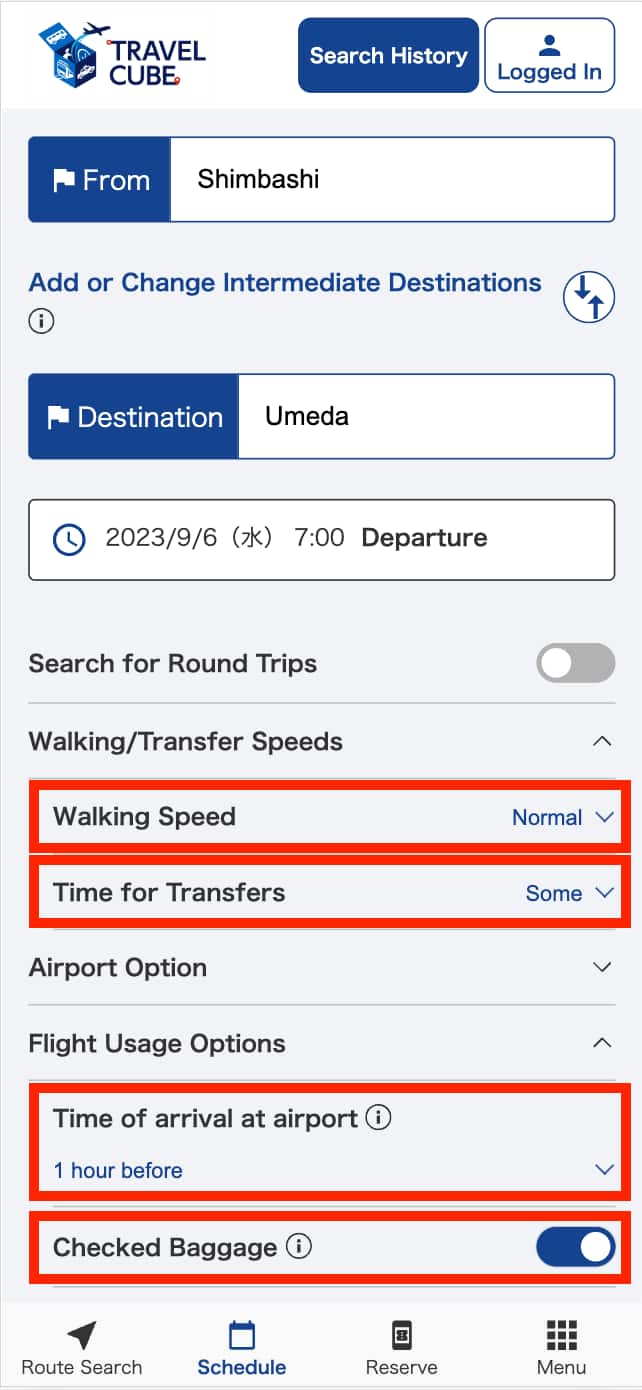Click info icon next to Checked Baggage
Image resolution: width=642 pixels, height=1390 pixels.
pyautogui.click(x=299, y=1247)
